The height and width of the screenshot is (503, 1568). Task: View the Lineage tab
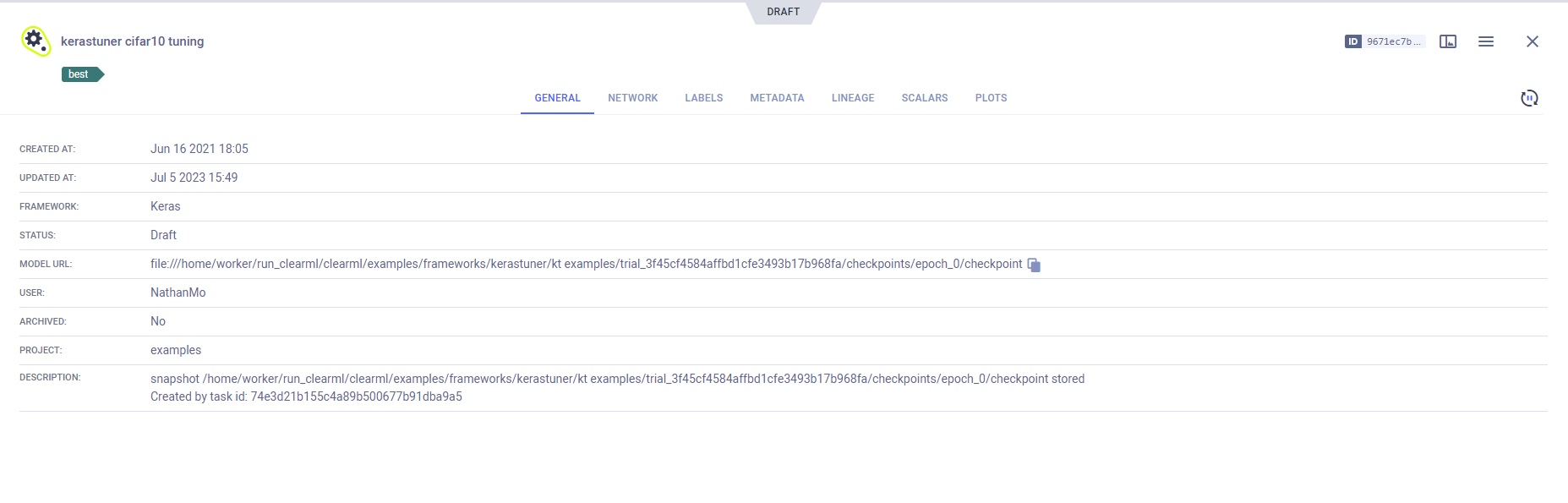click(852, 98)
